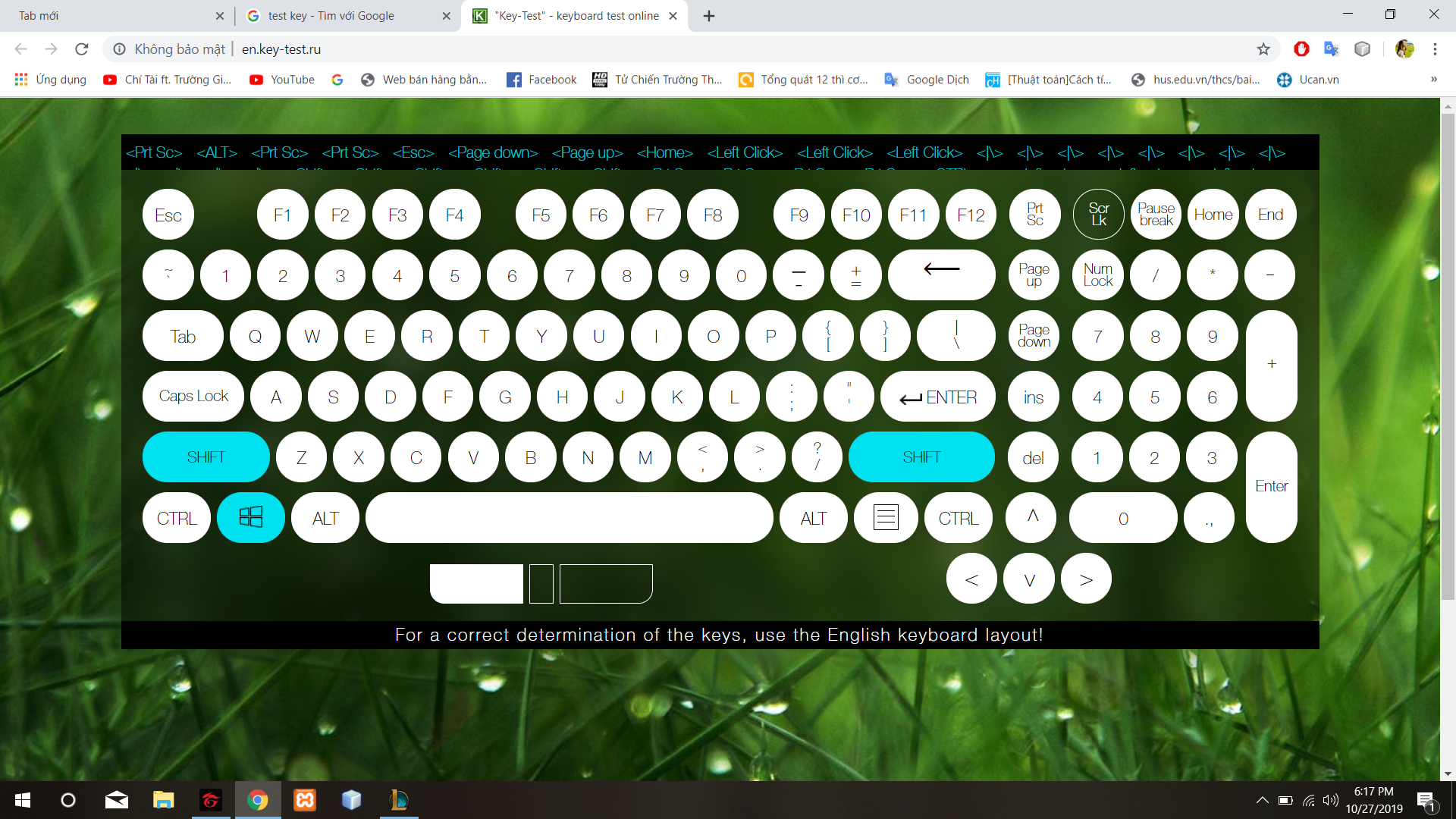This screenshot has height=819, width=1456.
Task: Click the right arrow key
Action: 1086,579
